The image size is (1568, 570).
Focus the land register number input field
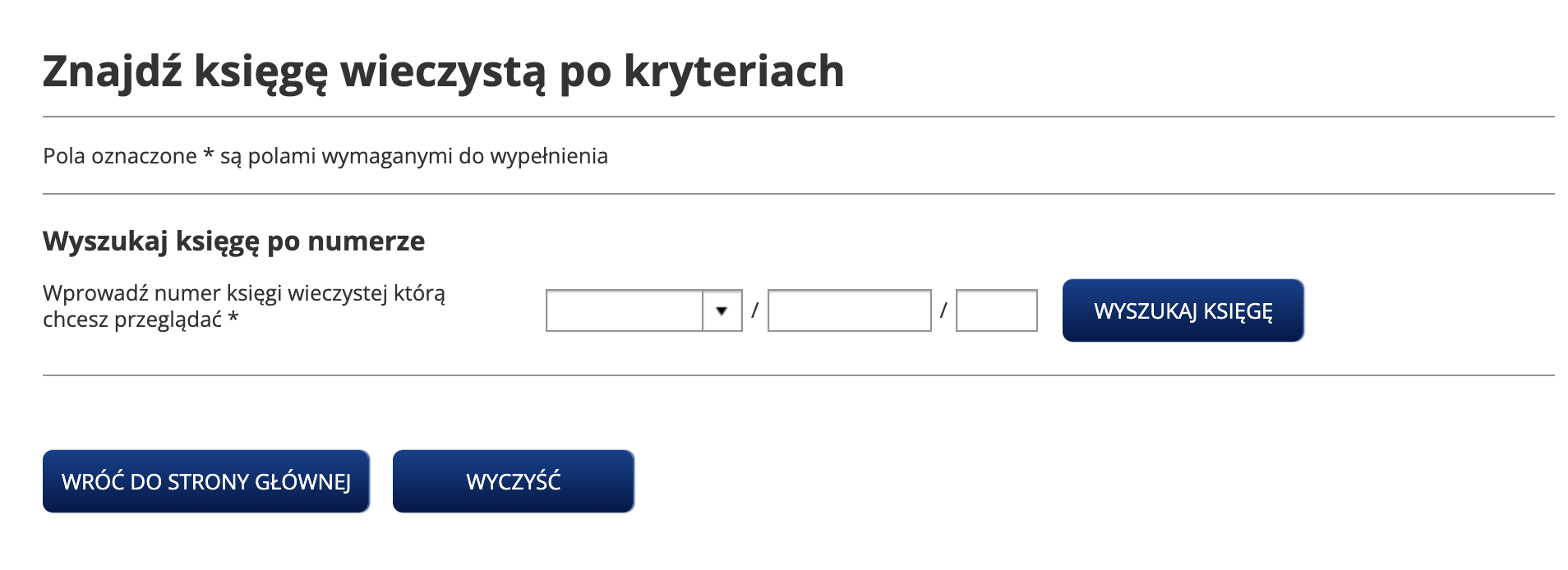coord(849,311)
